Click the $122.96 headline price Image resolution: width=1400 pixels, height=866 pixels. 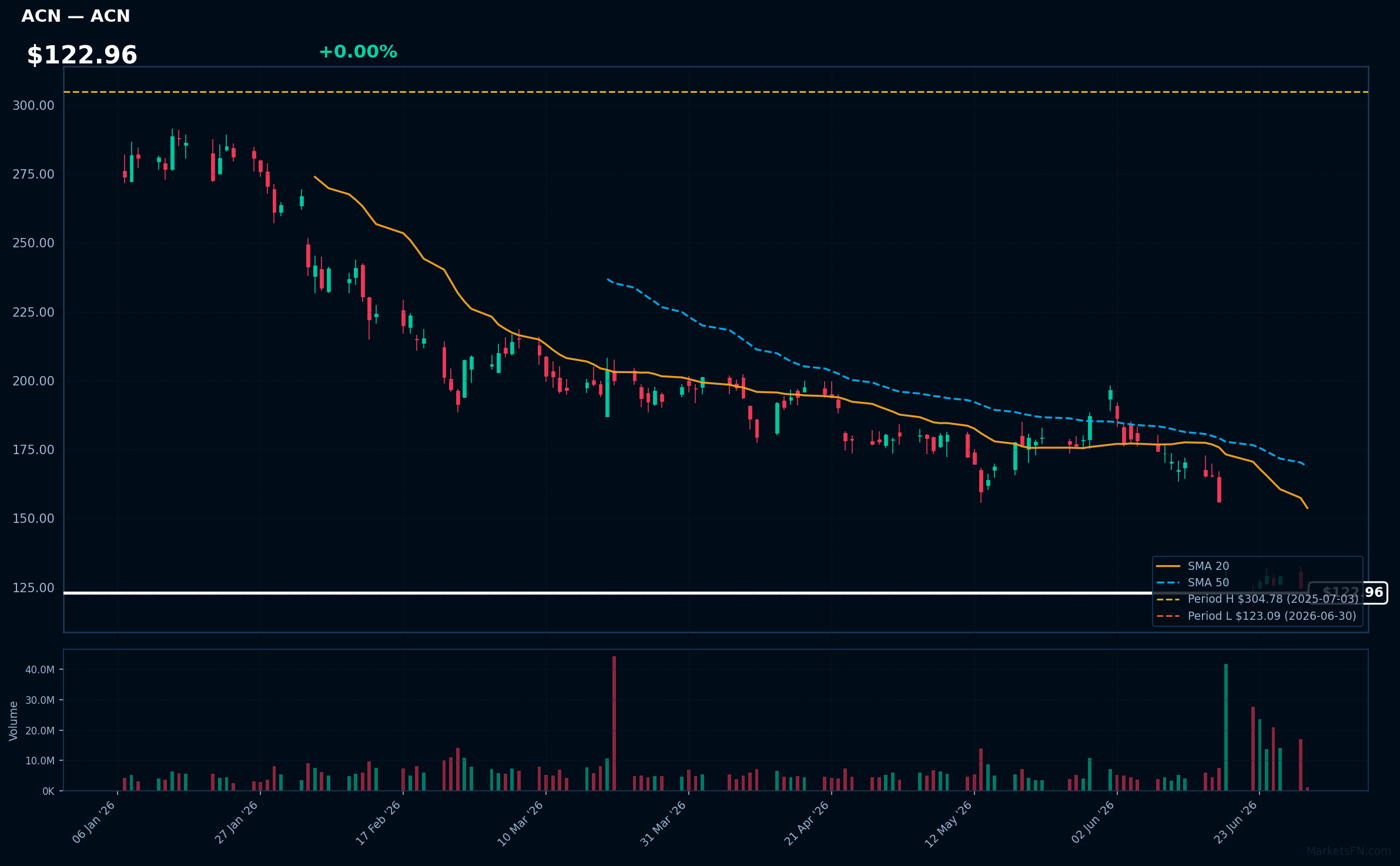click(x=82, y=55)
